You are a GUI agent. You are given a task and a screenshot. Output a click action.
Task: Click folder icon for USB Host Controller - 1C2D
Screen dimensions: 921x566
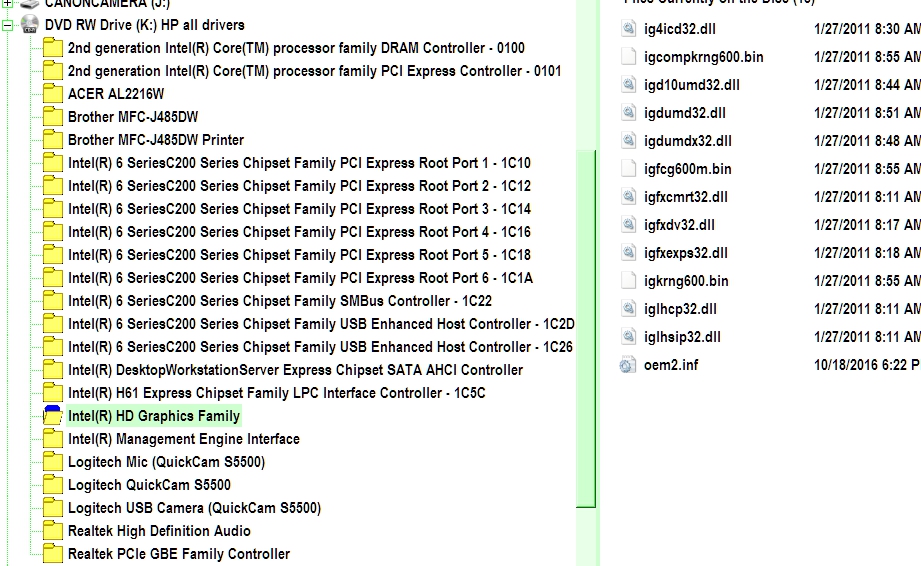coord(52,324)
